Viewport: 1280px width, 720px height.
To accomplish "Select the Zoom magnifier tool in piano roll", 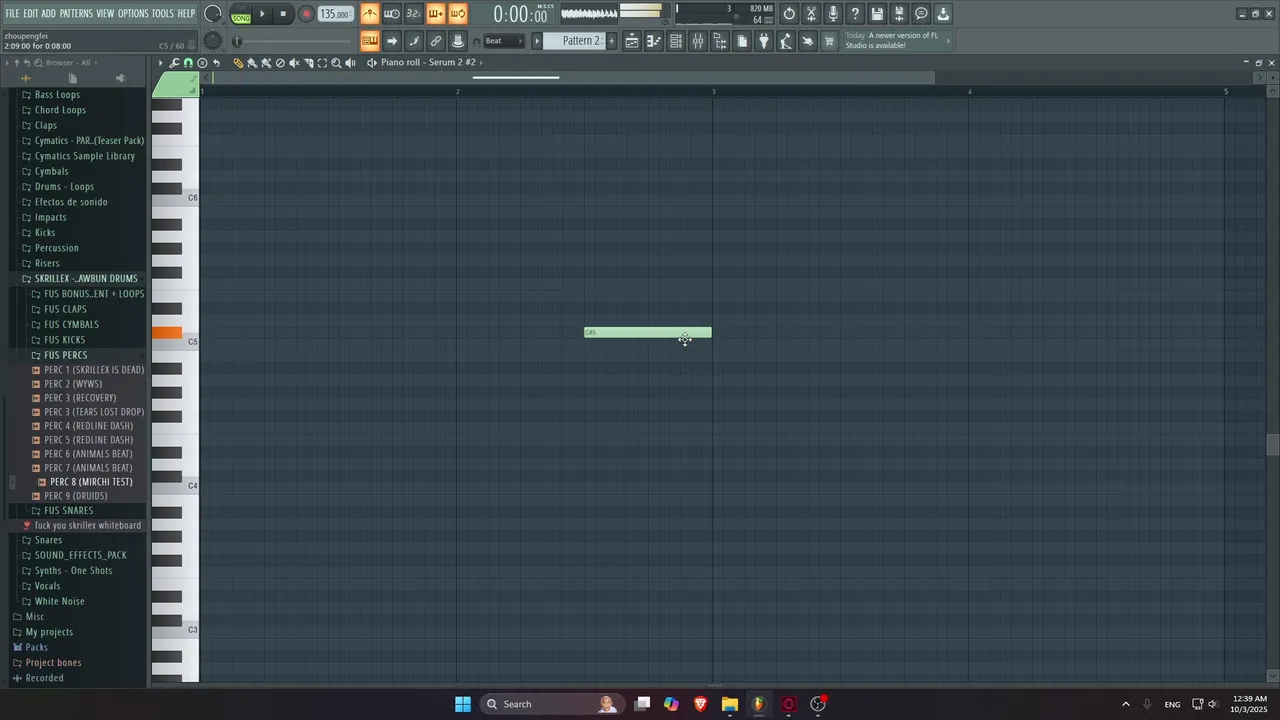I will click(336, 63).
